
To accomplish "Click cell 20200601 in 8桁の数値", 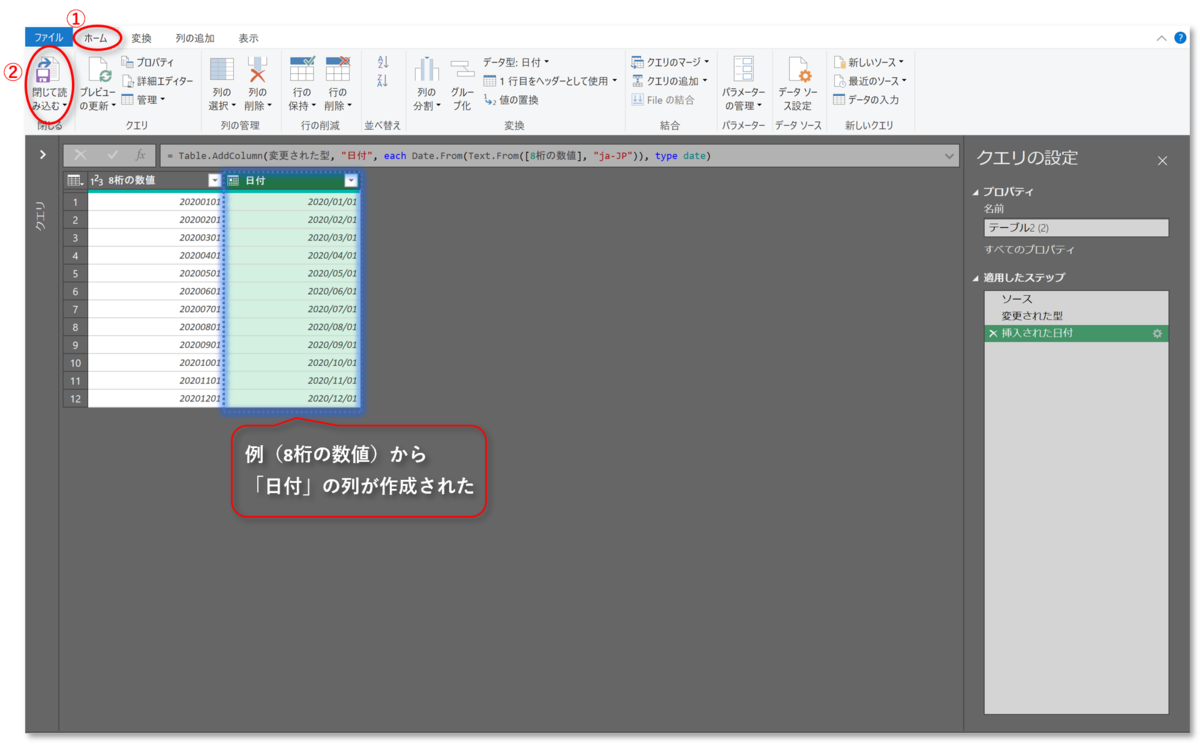I will [x=156, y=291].
